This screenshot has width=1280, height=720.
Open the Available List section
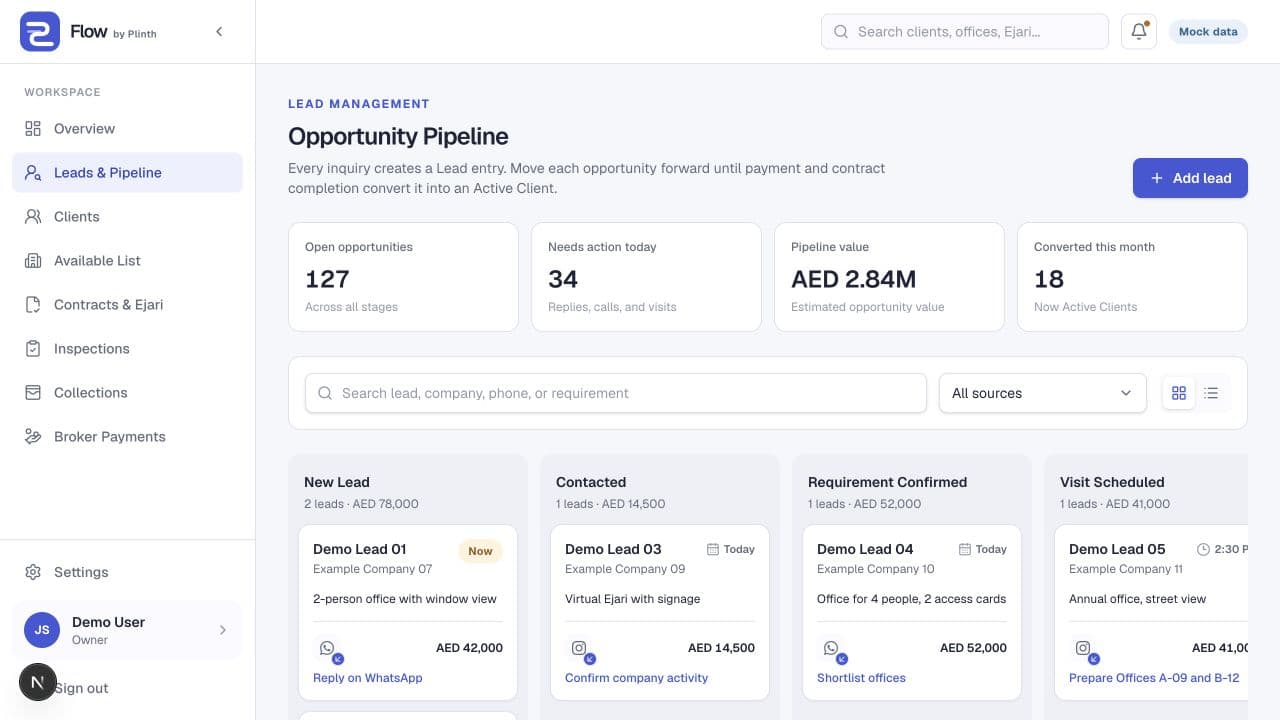click(x=127, y=260)
